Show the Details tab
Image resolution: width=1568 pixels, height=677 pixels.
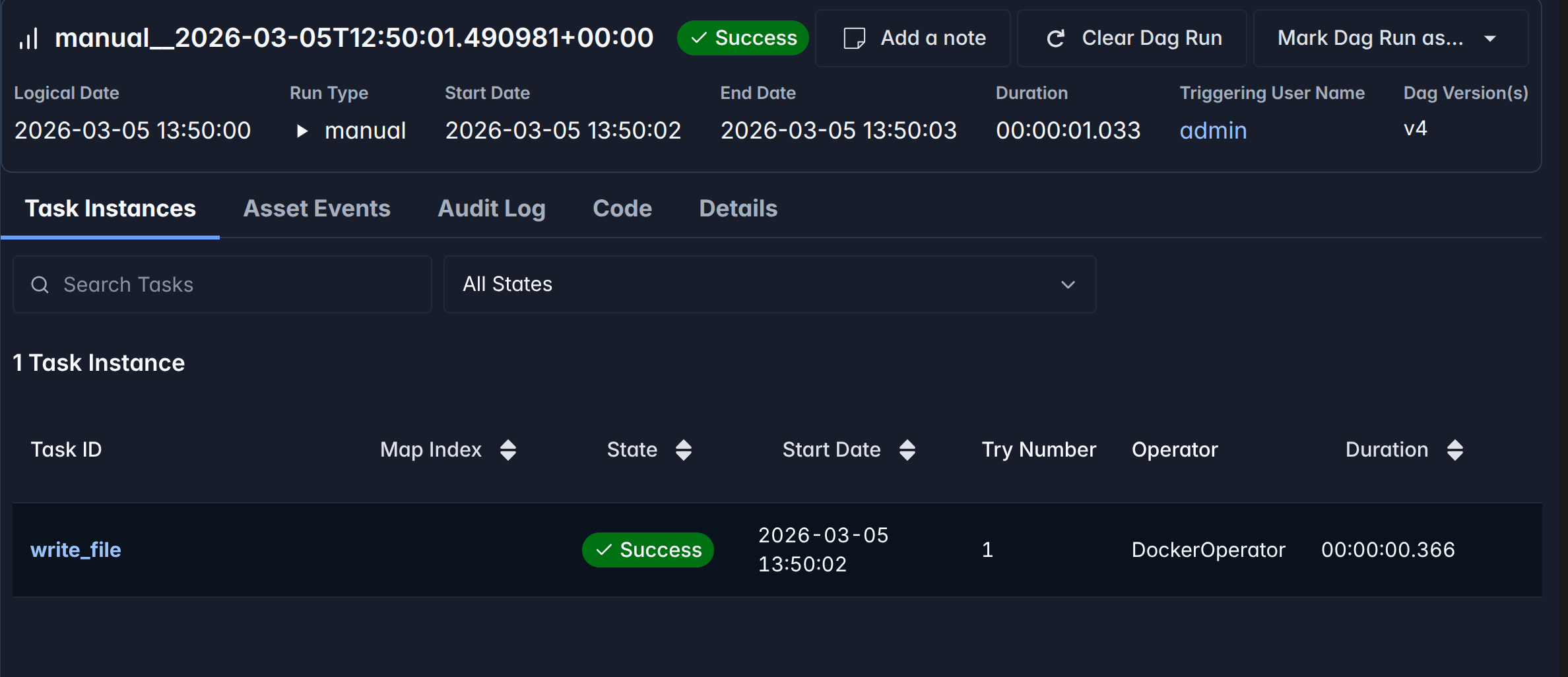[x=738, y=209]
